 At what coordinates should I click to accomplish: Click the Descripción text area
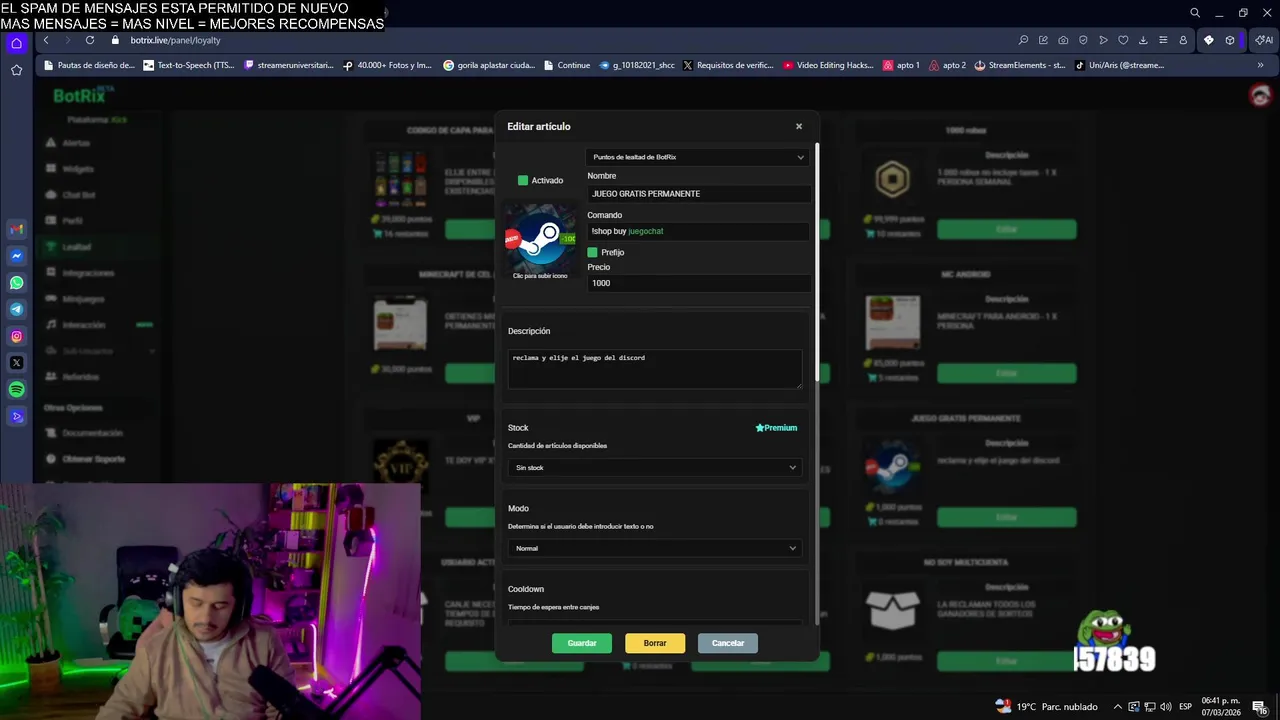click(x=655, y=369)
